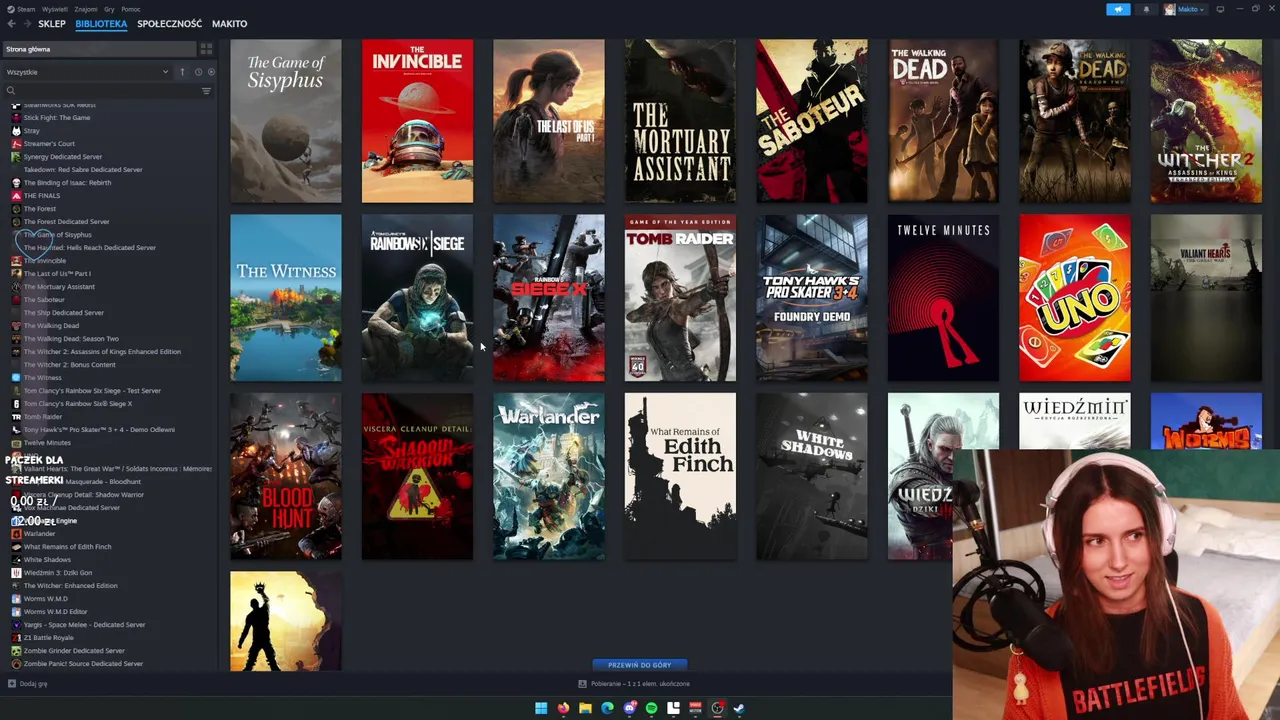Switch to the SKLEP tab

tap(52, 23)
